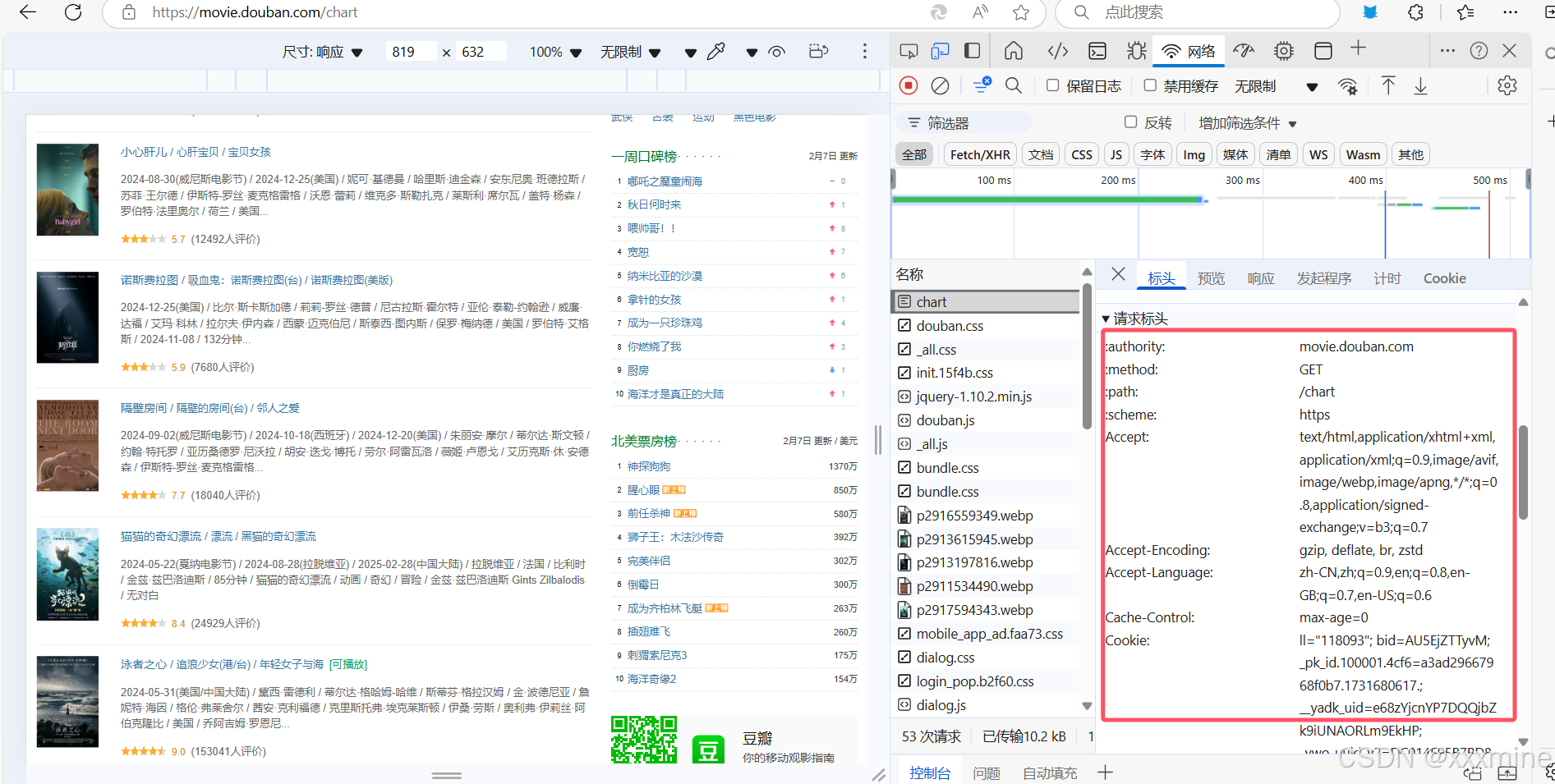Click the Babygirl movie poster thumbnail

point(67,190)
